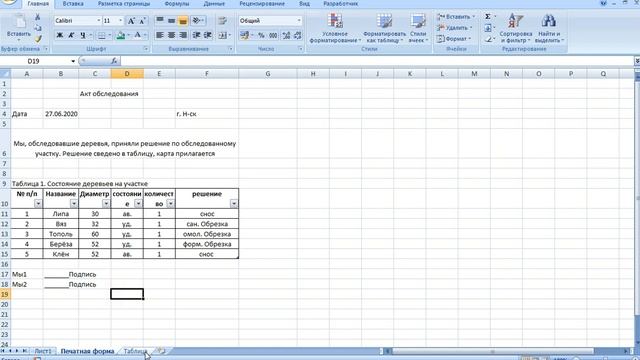Screen dimensions: 640x360
Task: Switch to the Лист1 sheet tab
Action: [x=42, y=351]
